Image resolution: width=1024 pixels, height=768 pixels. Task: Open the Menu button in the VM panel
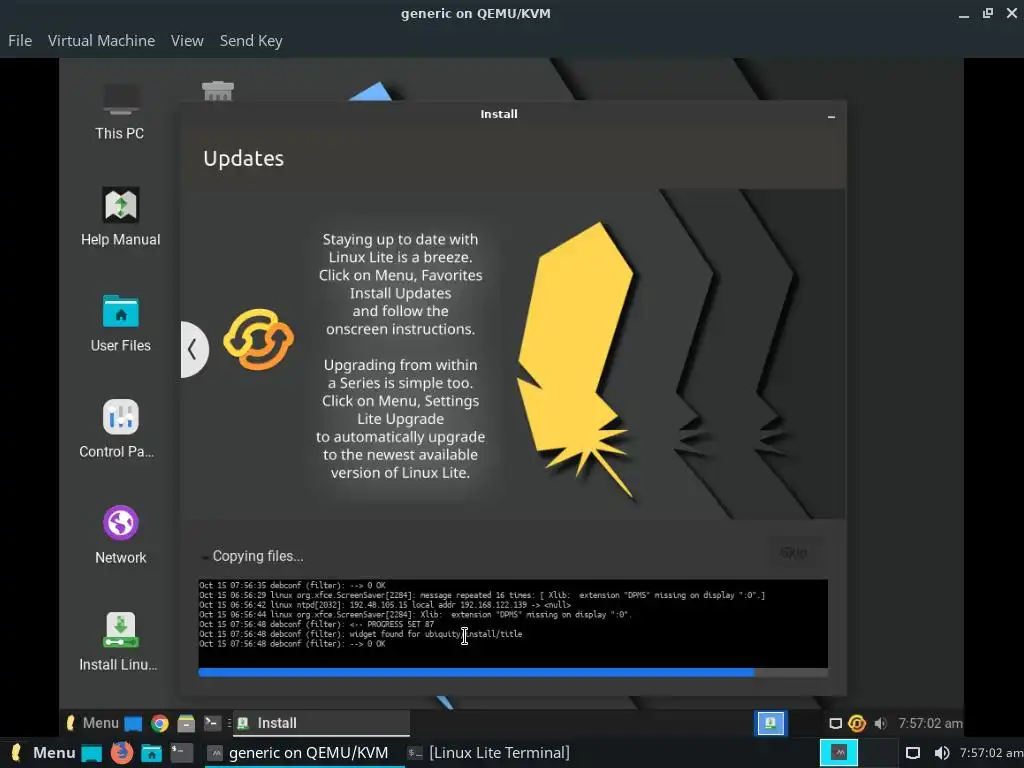tap(92, 723)
